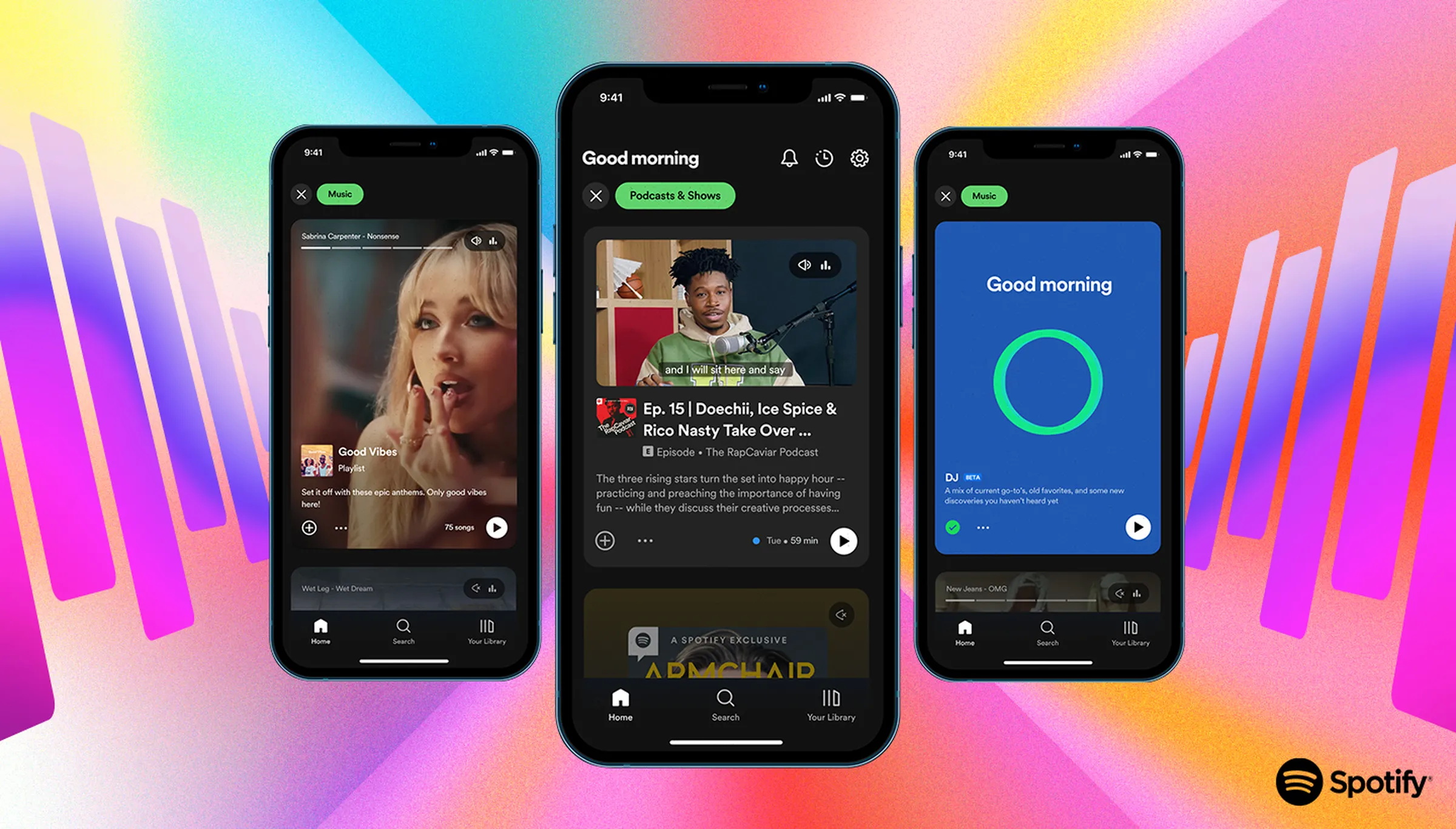Toggle mute on RapCaviar podcast
The height and width of the screenshot is (829, 1456).
(804, 265)
